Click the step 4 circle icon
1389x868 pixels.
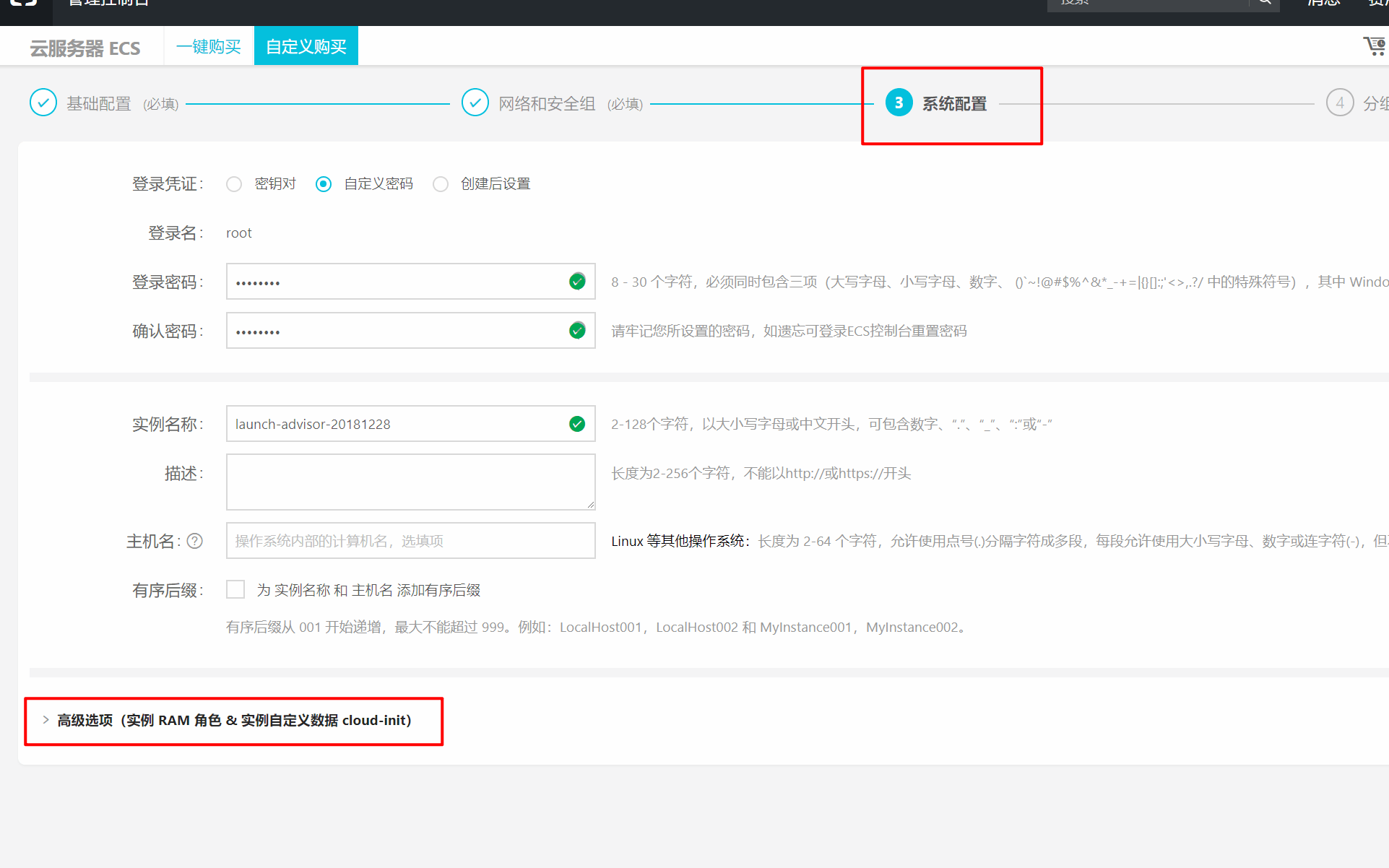point(1340,103)
